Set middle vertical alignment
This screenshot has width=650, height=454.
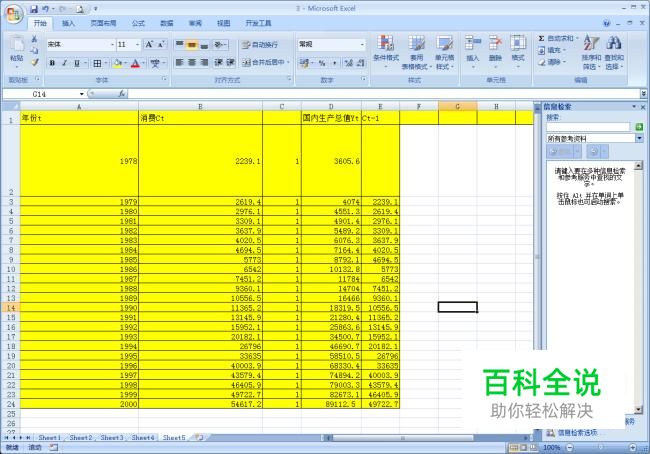192,44
